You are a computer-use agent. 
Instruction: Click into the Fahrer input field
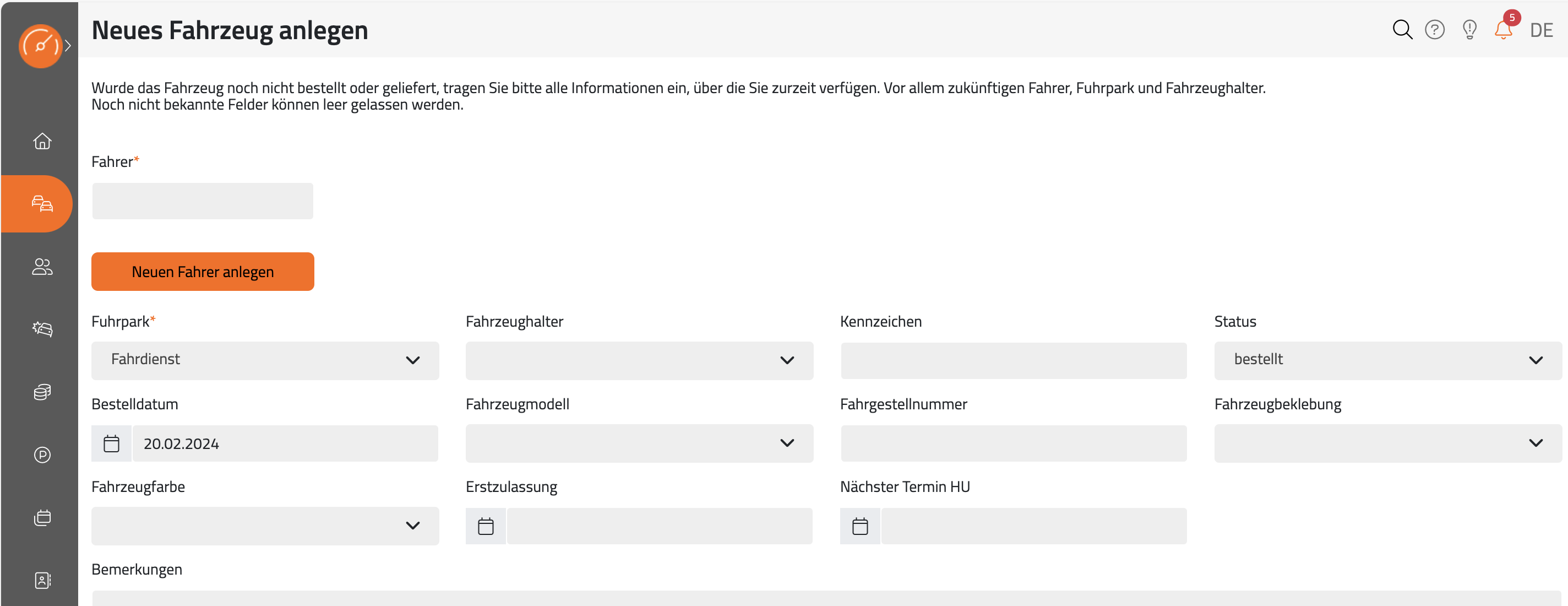click(203, 201)
